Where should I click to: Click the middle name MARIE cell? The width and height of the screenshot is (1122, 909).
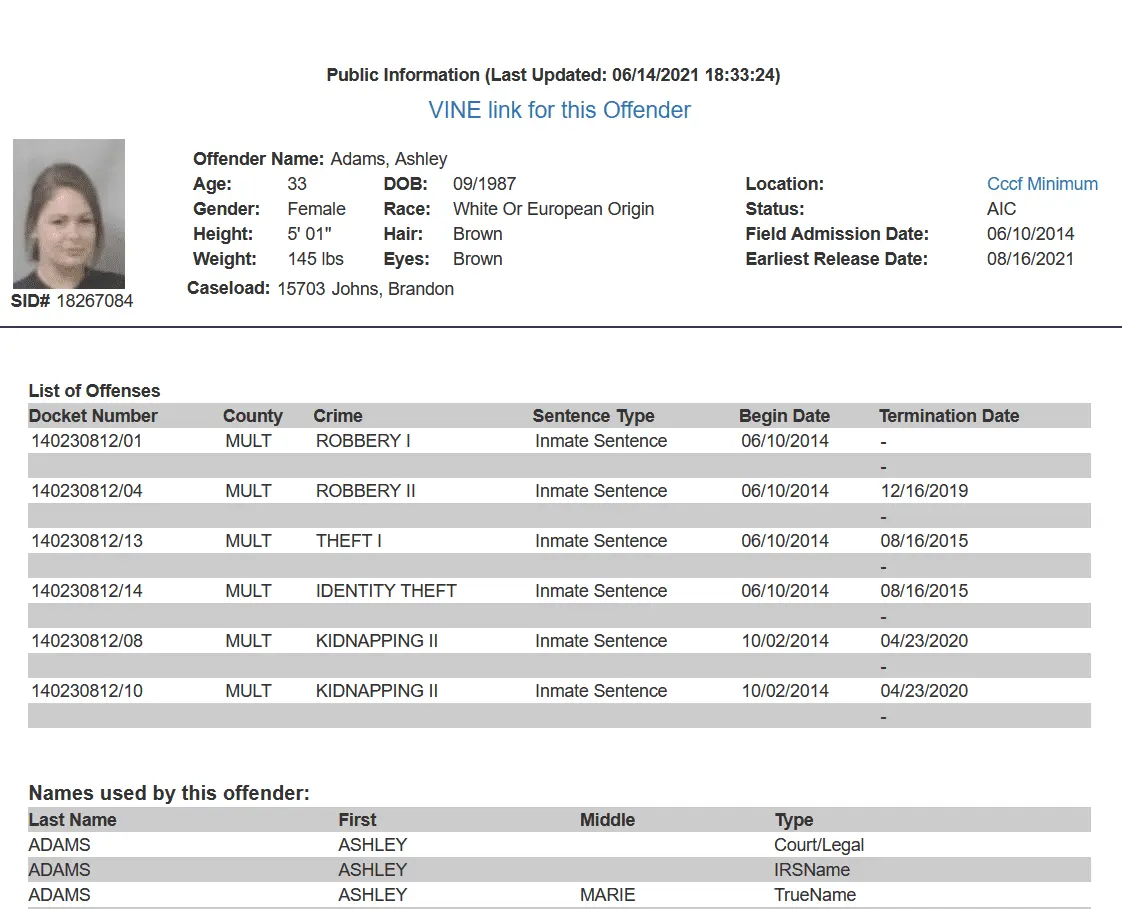[x=607, y=895]
